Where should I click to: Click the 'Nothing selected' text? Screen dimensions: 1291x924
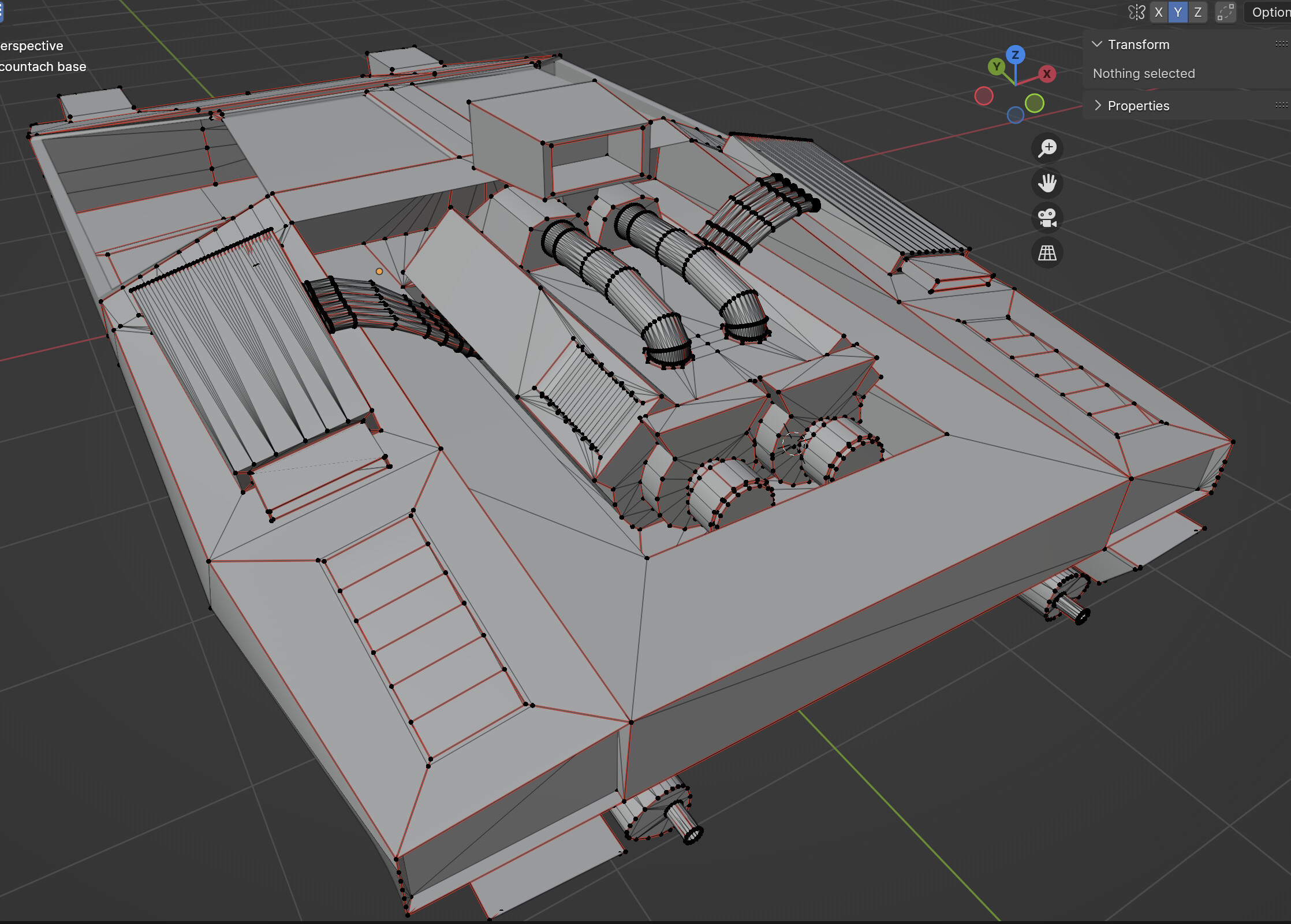(1143, 73)
